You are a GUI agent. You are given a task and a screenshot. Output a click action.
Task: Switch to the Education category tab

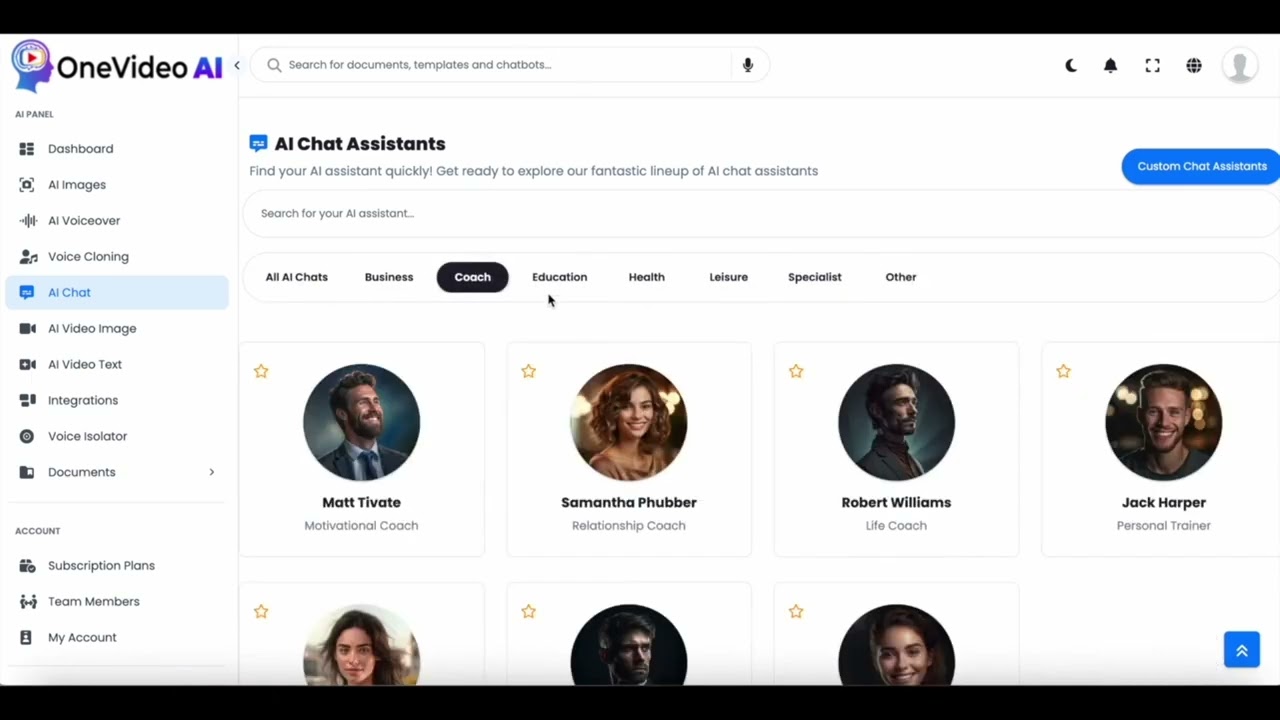click(x=559, y=277)
